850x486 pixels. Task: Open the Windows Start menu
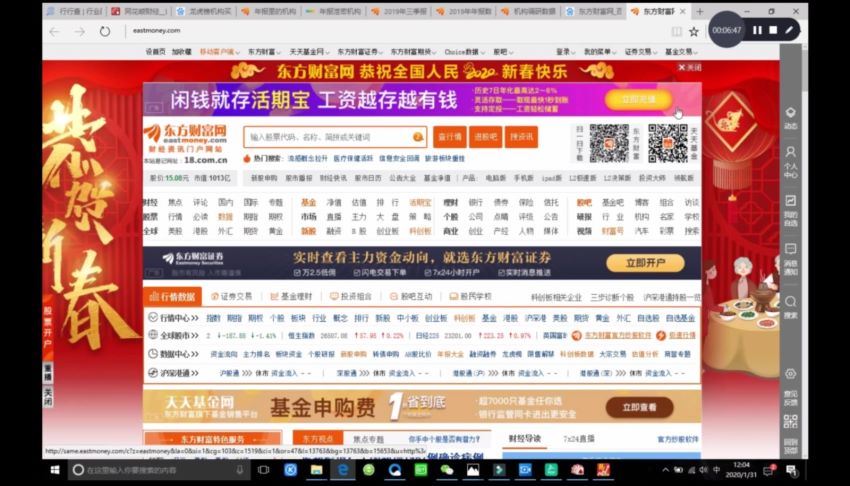coord(54,470)
